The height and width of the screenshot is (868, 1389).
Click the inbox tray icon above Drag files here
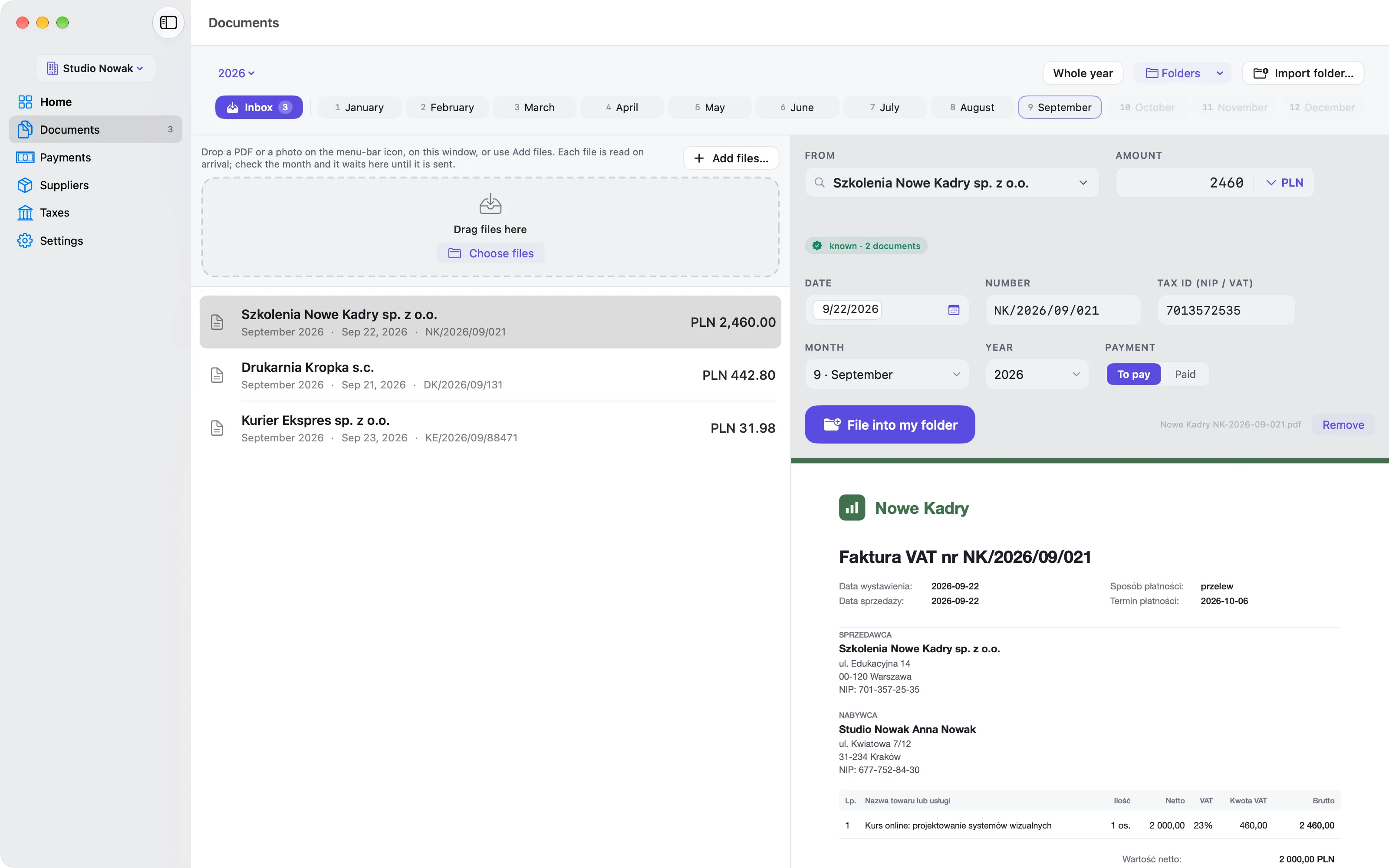click(490, 204)
